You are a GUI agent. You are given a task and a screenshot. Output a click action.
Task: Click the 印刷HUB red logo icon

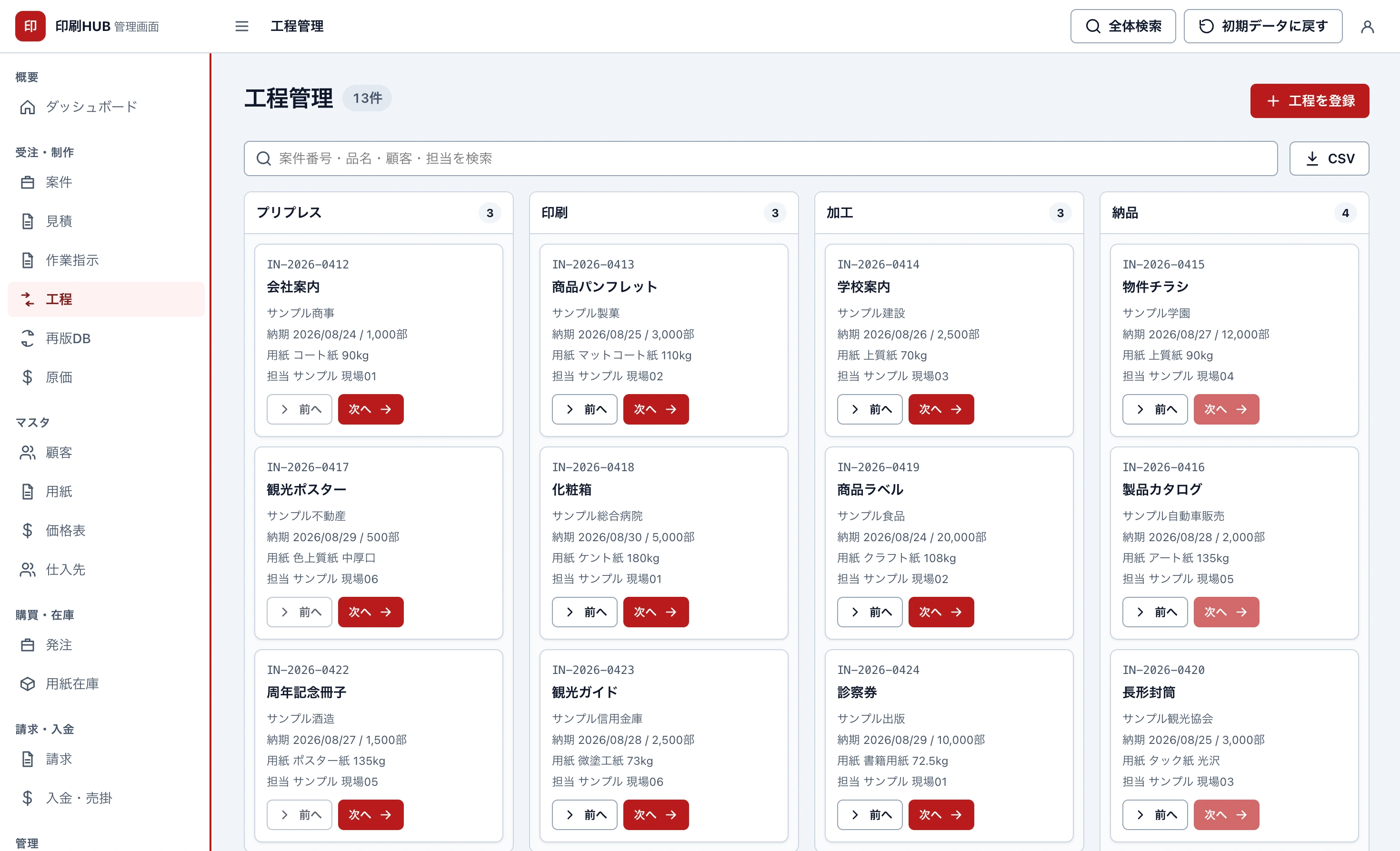click(x=30, y=26)
